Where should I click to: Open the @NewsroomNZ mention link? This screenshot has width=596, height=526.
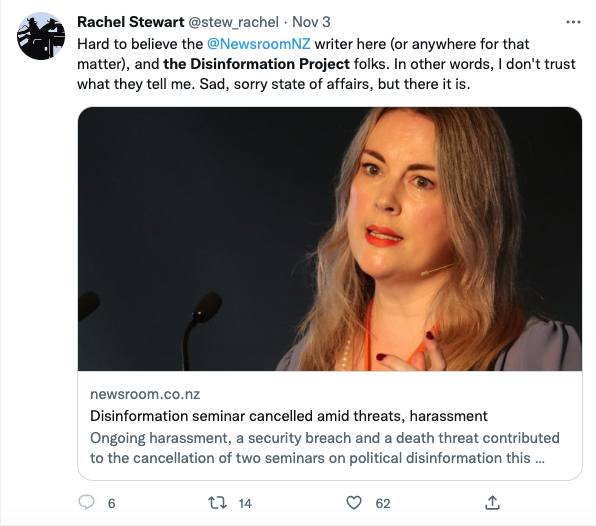[258, 44]
